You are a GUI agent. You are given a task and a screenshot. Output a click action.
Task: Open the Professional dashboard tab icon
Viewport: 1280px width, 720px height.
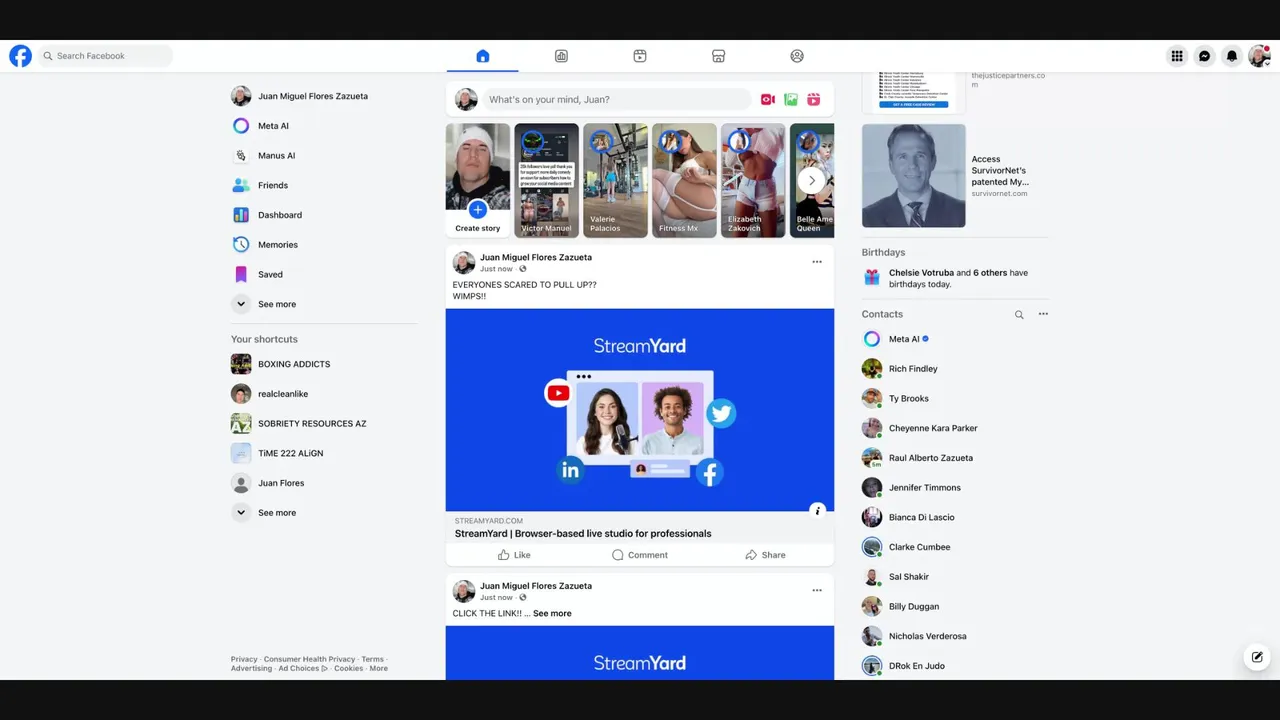pyautogui.click(x=561, y=56)
